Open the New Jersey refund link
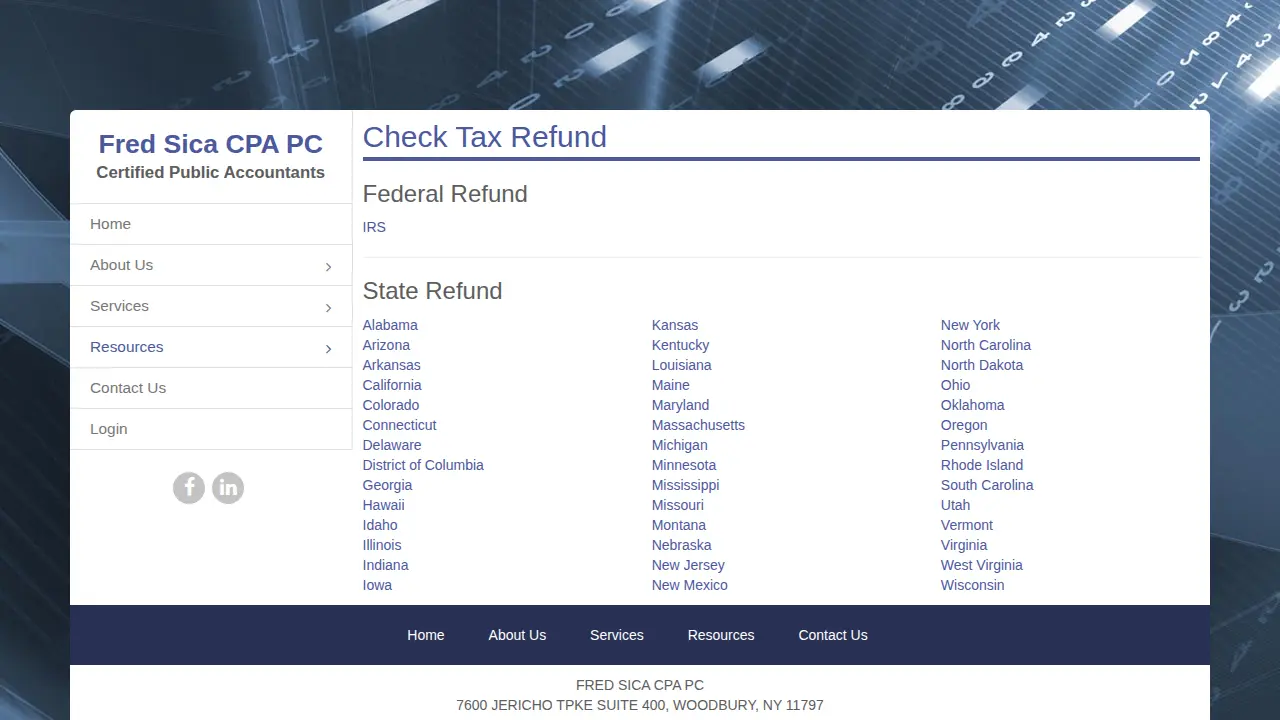This screenshot has height=720, width=1280. pyautogui.click(x=688, y=565)
